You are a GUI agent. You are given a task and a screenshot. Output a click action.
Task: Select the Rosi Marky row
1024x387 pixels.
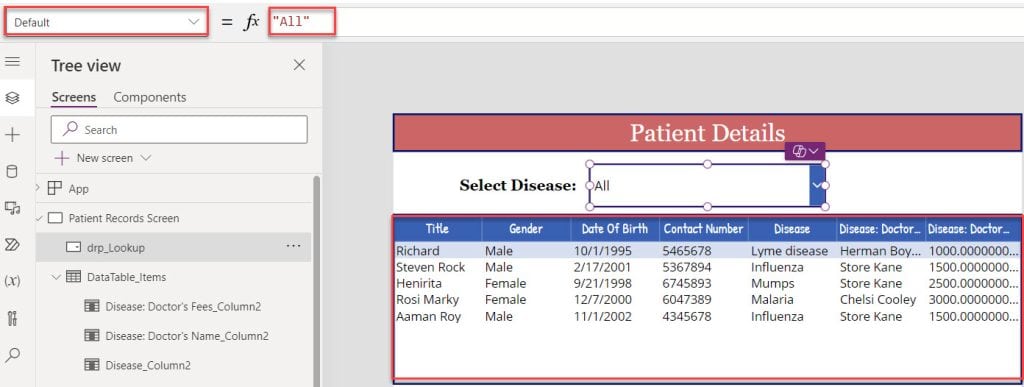click(707, 300)
